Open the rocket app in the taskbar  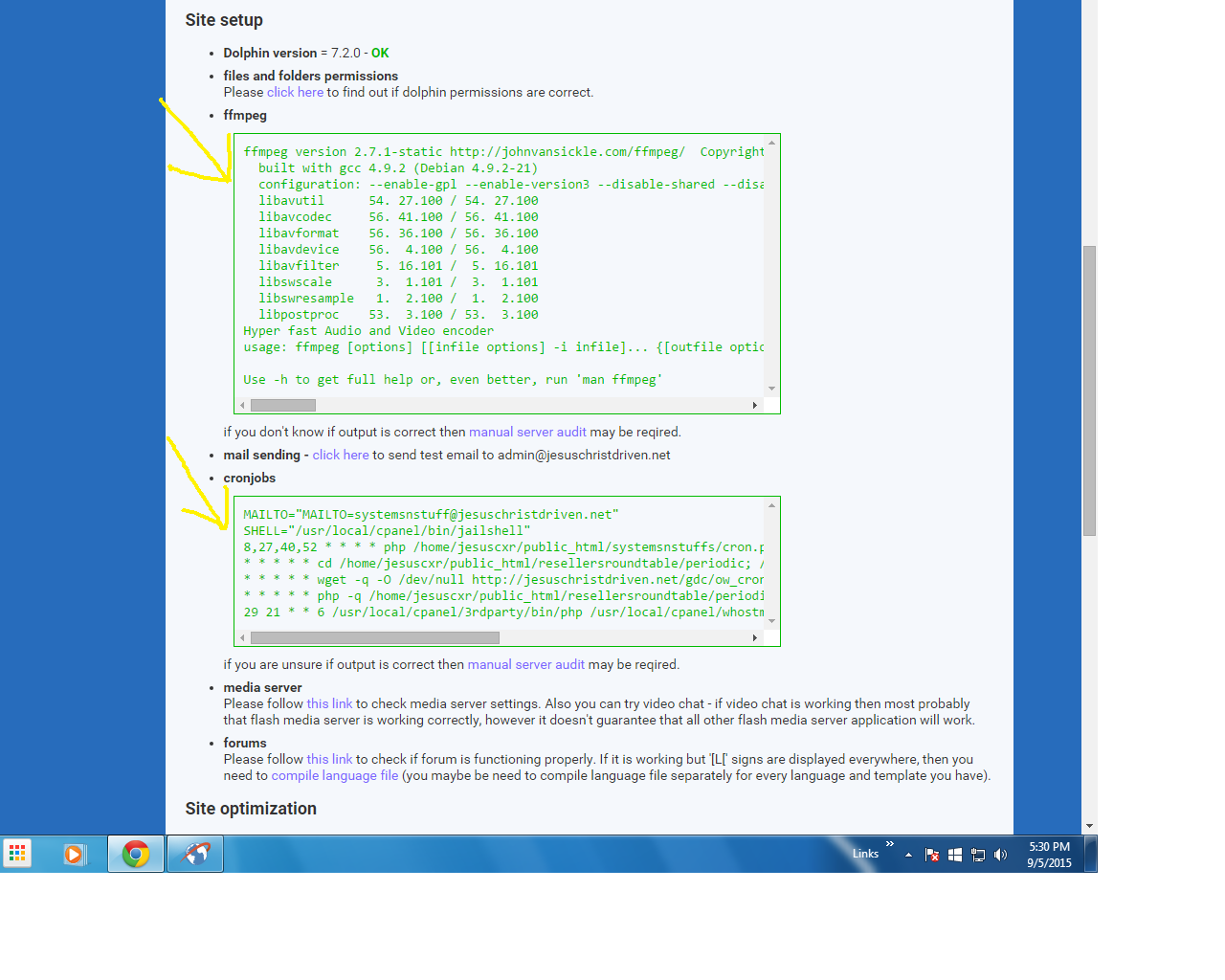click(x=195, y=854)
